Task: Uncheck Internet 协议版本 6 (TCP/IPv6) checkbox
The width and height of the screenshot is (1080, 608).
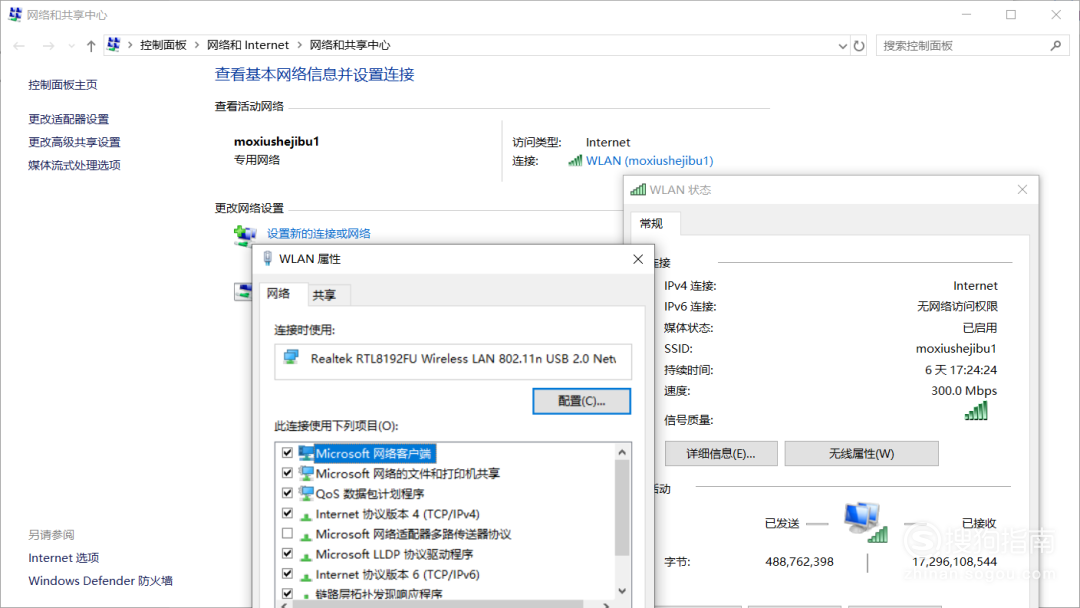Action: click(x=287, y=574)
